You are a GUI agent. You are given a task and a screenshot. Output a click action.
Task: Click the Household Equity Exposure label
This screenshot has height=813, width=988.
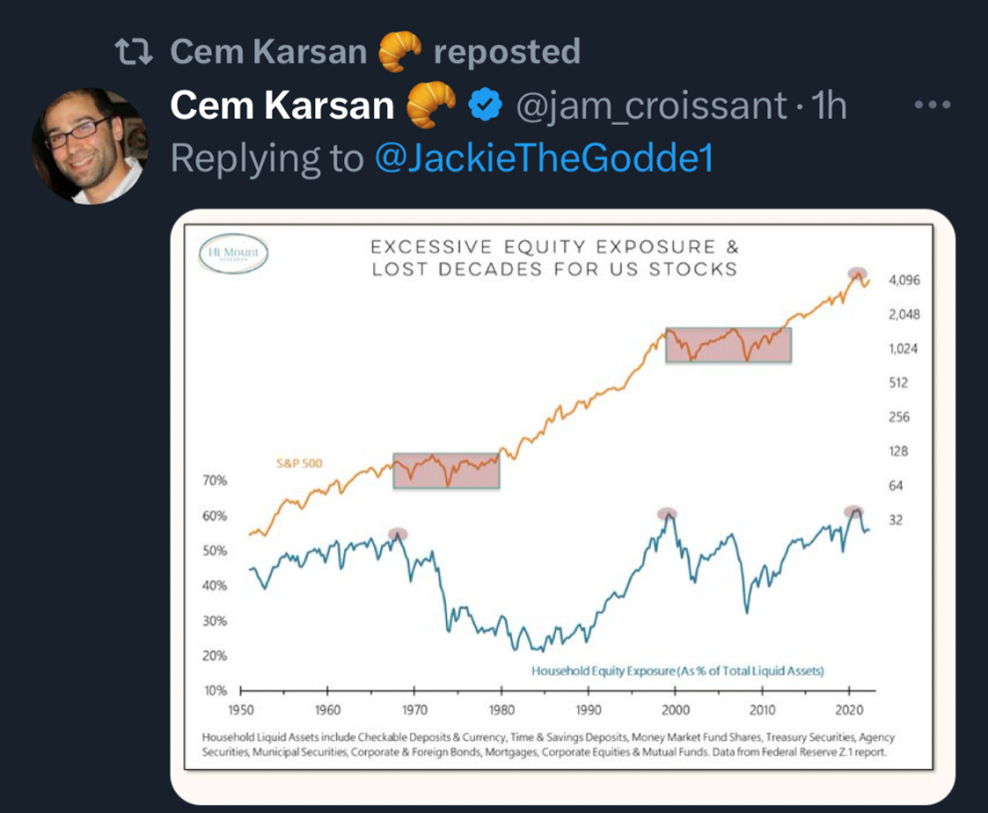click(x=685, y=669)
